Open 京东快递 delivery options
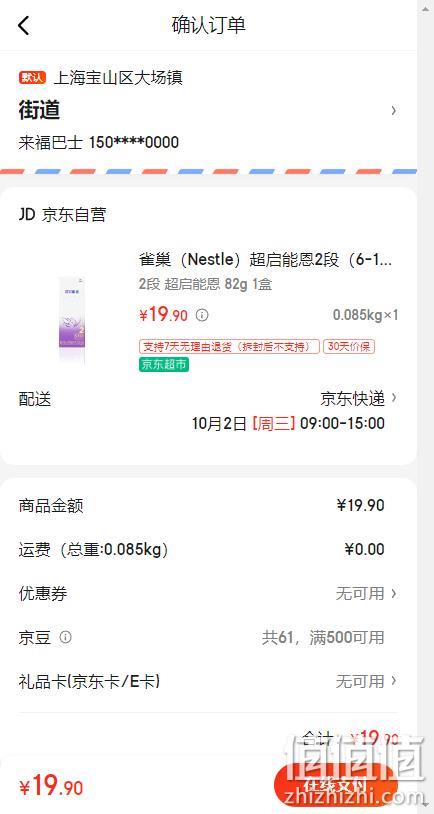 click(x=359, y=398)
